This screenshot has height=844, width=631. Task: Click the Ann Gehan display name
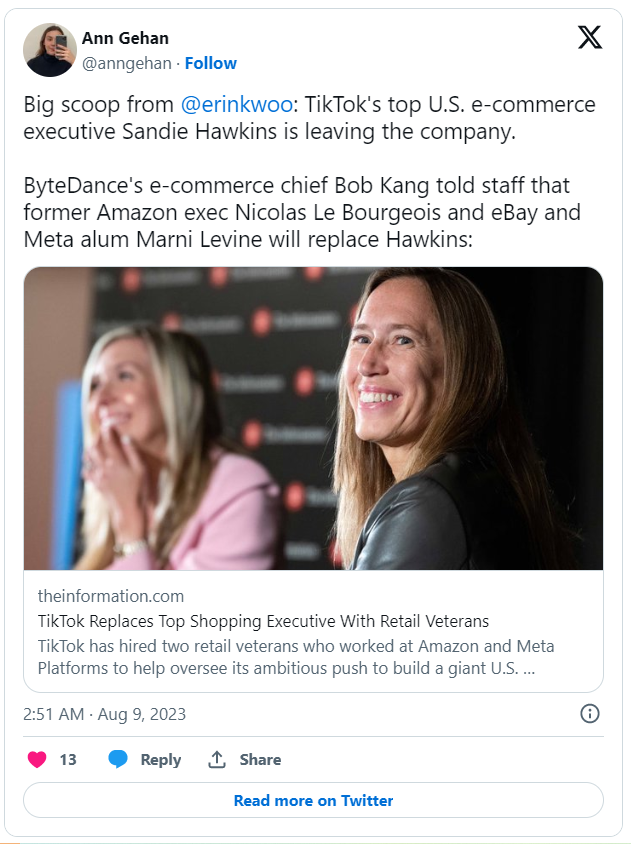coord(125,38)
